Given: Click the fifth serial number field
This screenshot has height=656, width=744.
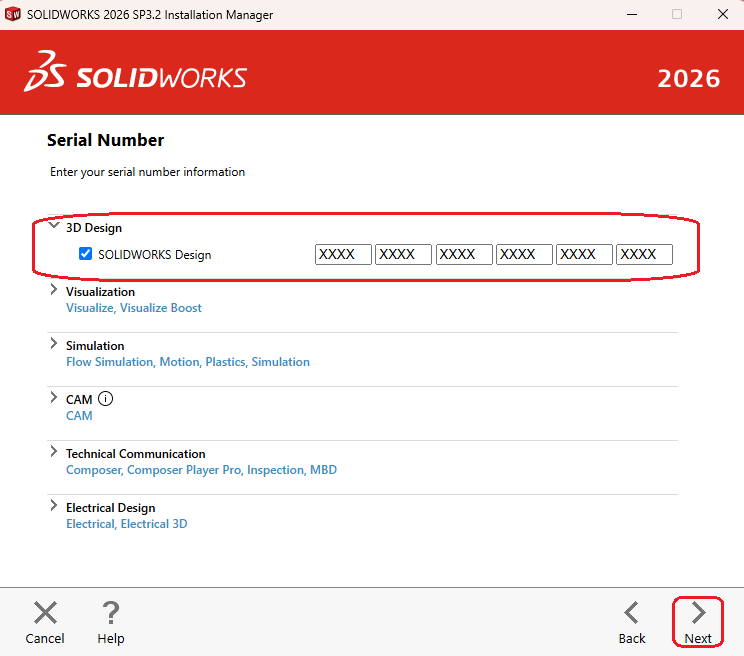Looking at the screenshot, I should pyautogui.click(x=584, y=254).
